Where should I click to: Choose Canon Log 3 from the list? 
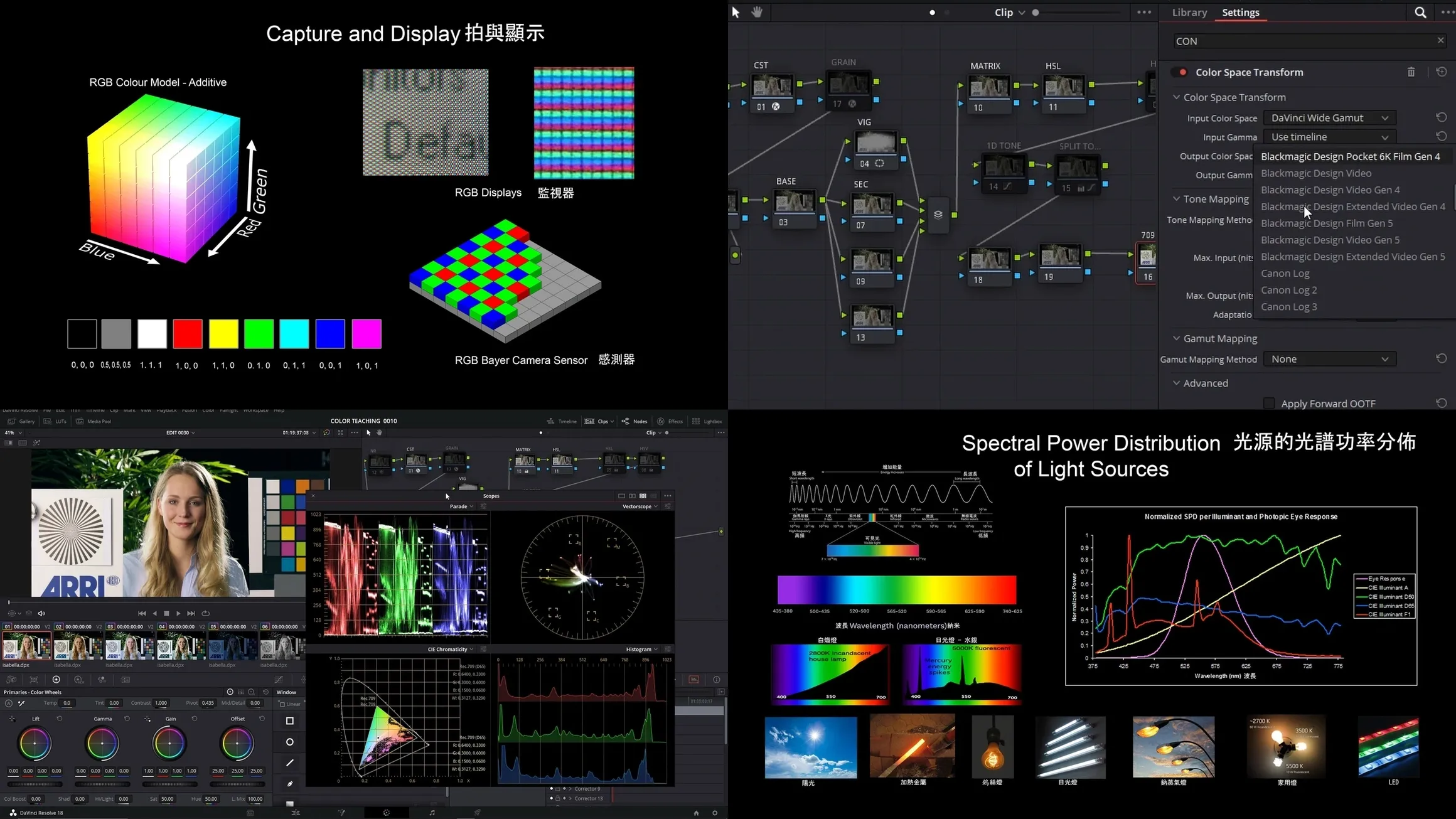coord(1288,306)
